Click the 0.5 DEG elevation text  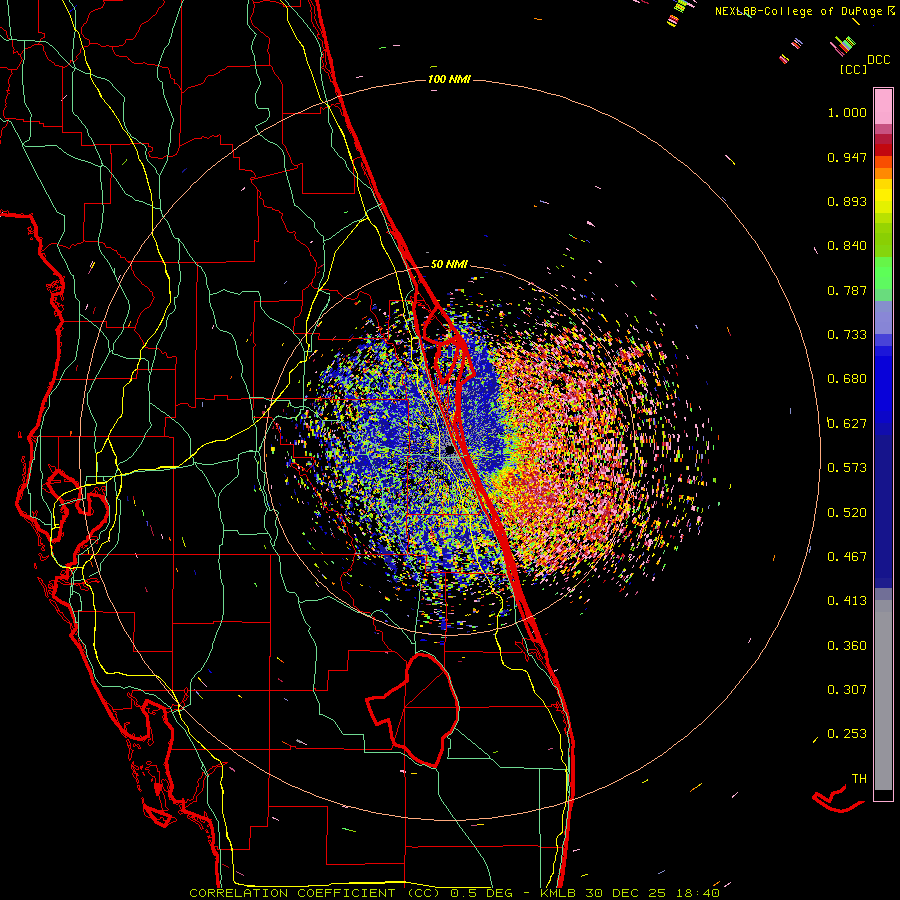click(x=481, y=893)
